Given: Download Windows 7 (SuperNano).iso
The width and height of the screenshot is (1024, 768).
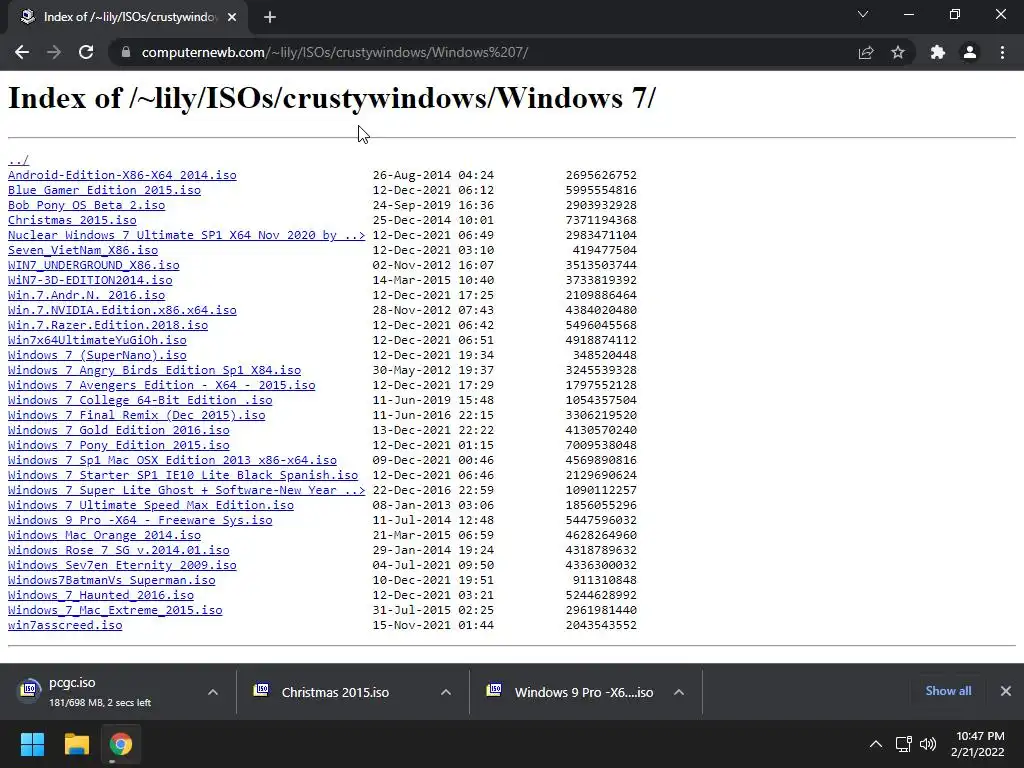Looking at the screenshot, I should (97, 355).
